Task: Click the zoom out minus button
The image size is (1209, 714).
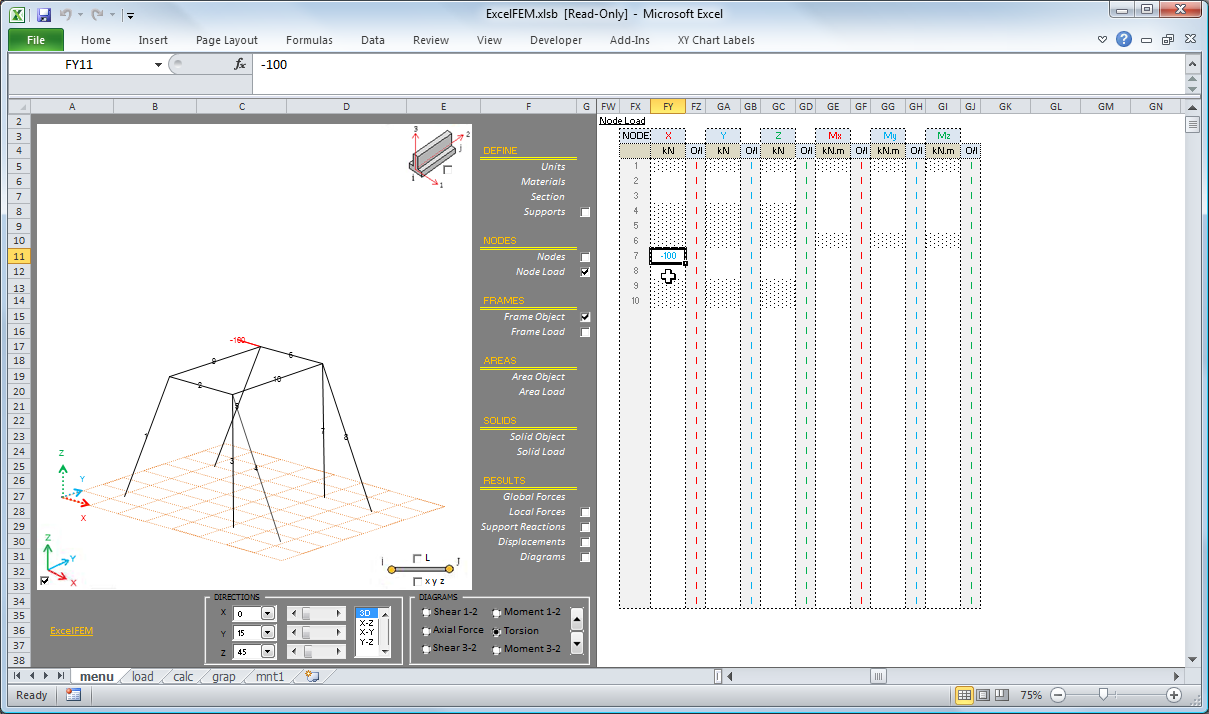Action: click(1058, 695)
